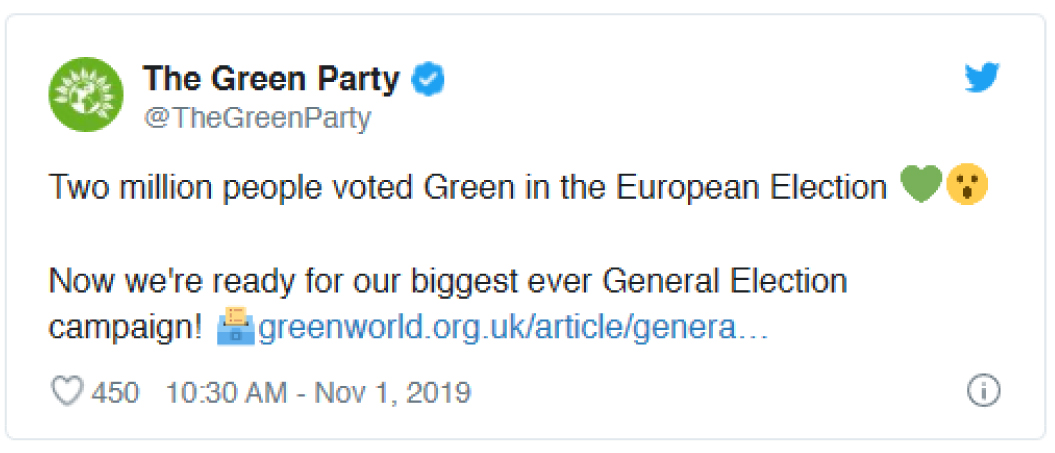
Task: View the 10:30 AM - Nov 1, 2019 timestamp
Action: point(318,392)
